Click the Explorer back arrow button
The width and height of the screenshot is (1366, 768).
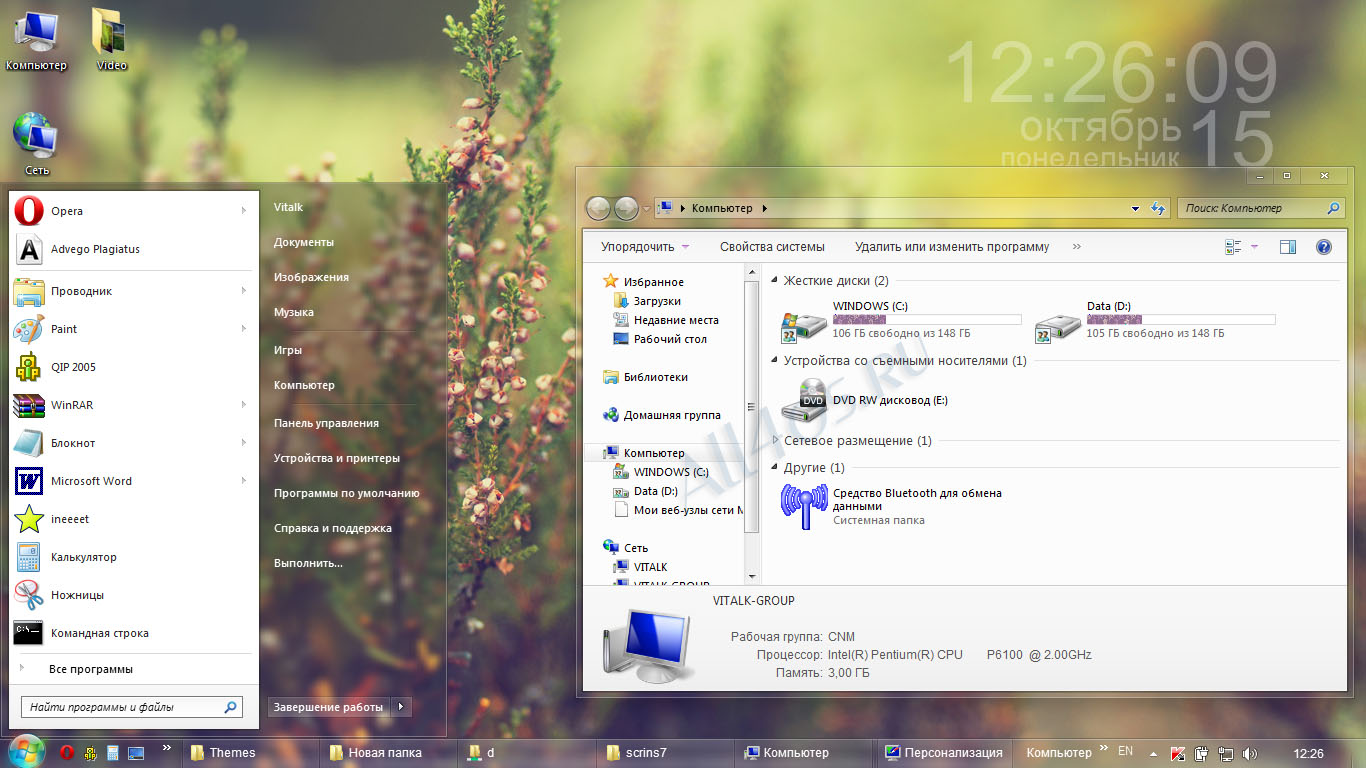pyautogui.click(x=598, y=208)
